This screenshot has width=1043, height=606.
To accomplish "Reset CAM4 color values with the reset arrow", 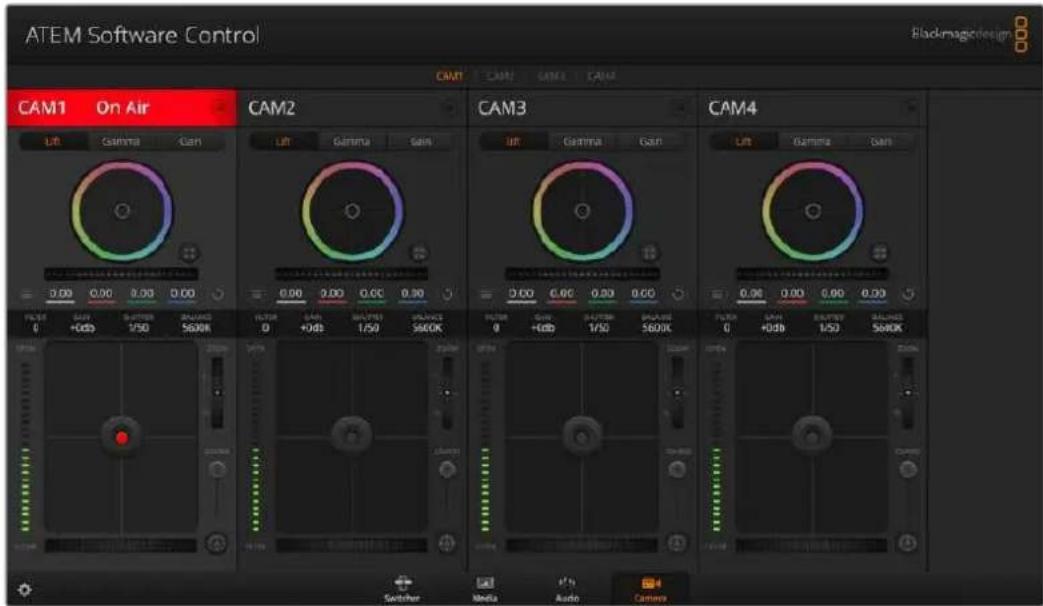I will 908,294.
